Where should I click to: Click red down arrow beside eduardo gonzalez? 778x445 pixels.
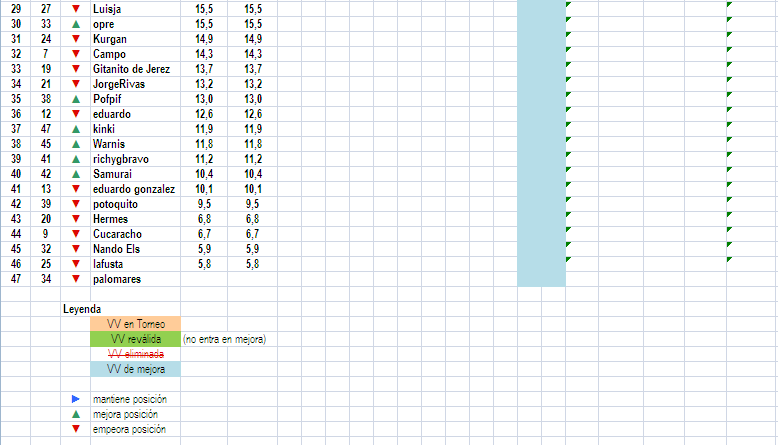coord(76,189)
